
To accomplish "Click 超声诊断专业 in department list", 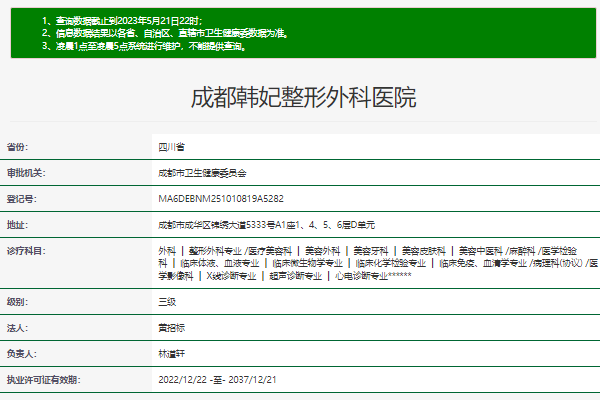I will [x=295, y=276].
